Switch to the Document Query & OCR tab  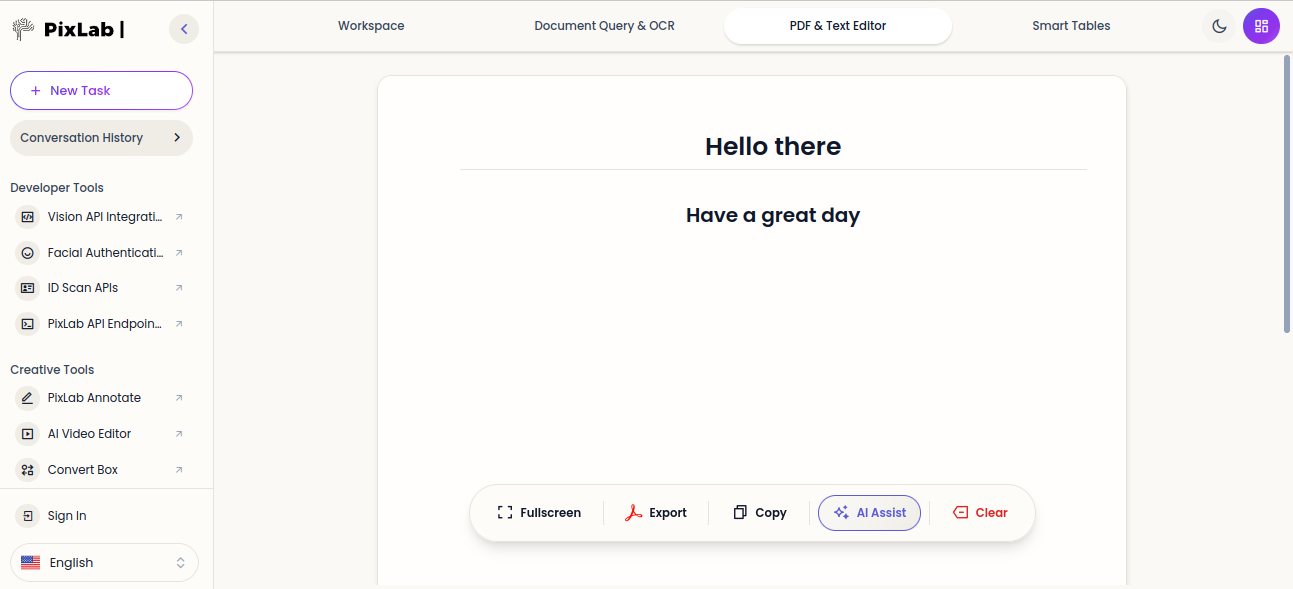(x=605, y=26)
